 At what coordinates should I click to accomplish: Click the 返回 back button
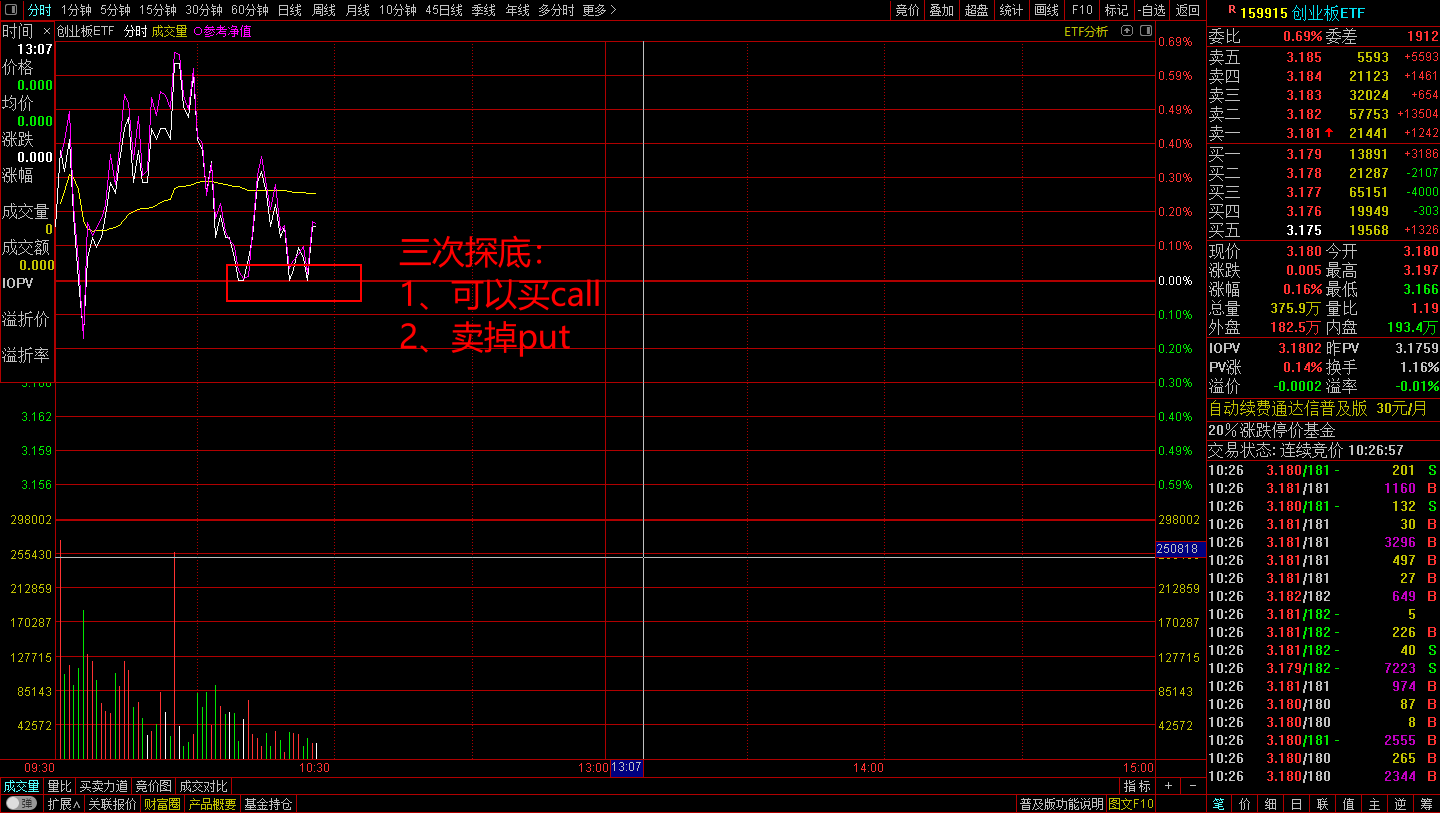(1188, 10)
